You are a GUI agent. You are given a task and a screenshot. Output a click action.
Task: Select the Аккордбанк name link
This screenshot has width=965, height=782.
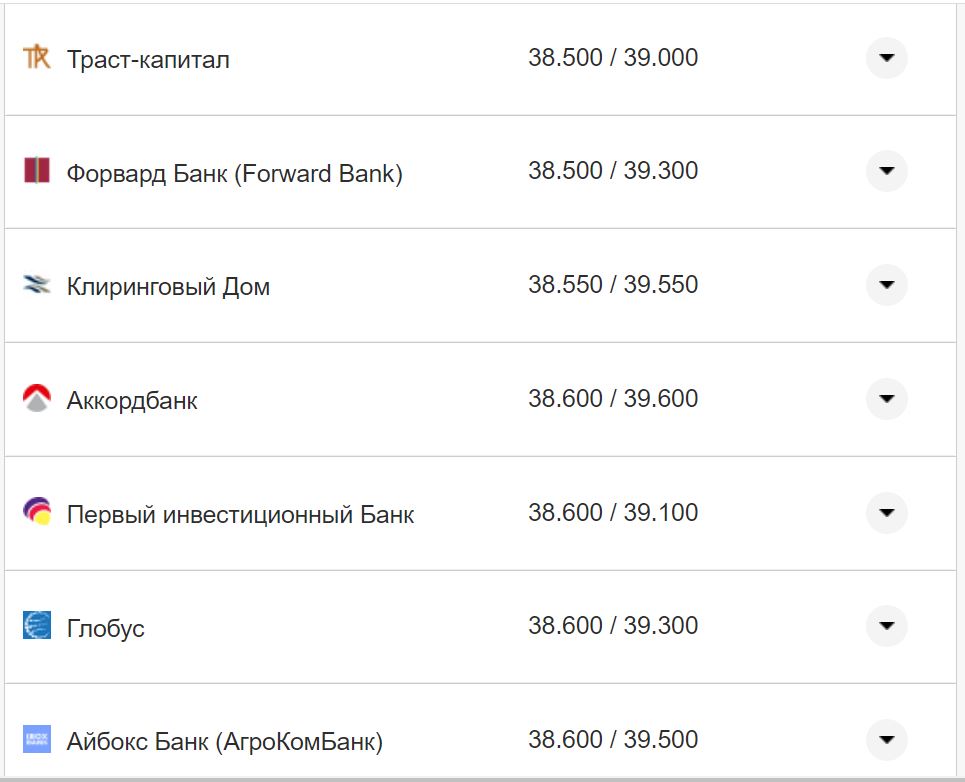(131, 398)
